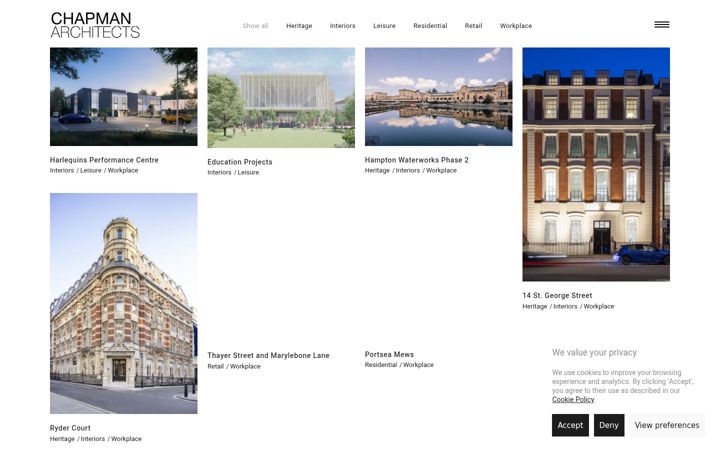The height and width of the screenshot is (450, 720).
Task: Select the Show all filter
Action: coord(255,26)
